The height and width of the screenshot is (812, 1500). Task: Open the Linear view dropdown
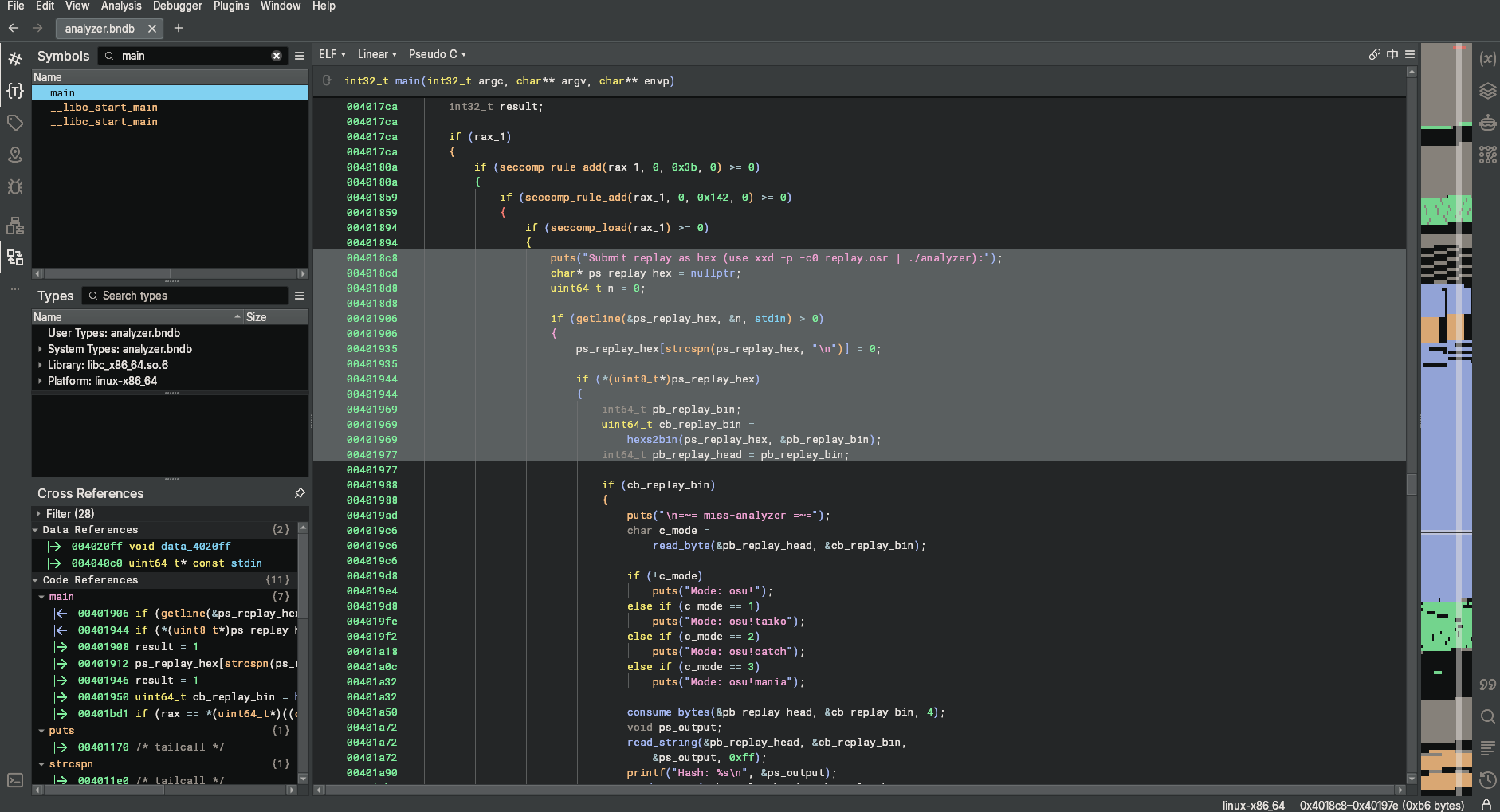point(376,53)
